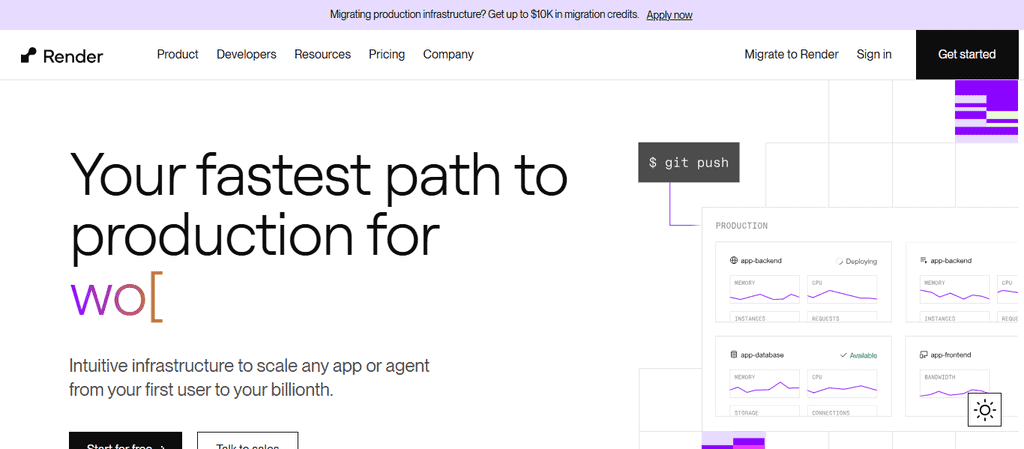Click the PRODUCTION label

[x=741, y=226]
